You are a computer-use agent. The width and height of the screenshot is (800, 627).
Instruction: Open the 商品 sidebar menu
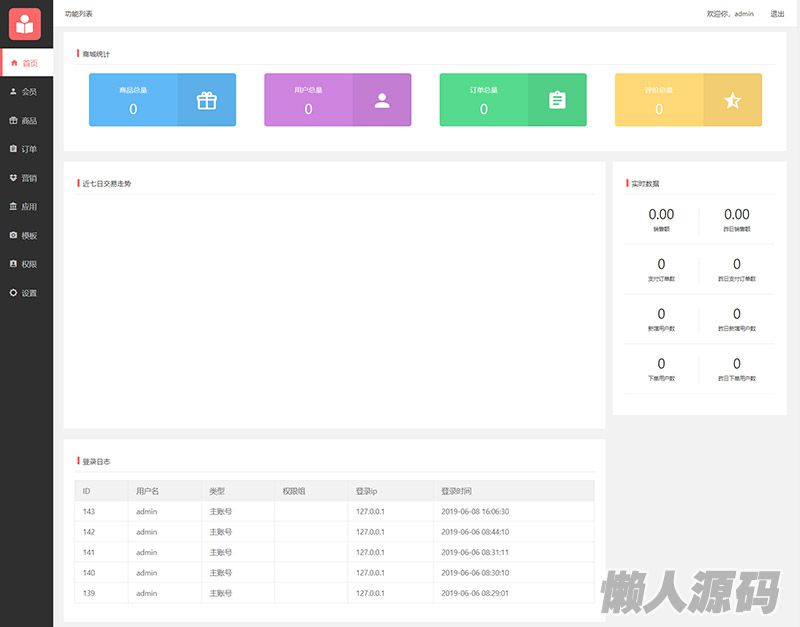[28, 120]
